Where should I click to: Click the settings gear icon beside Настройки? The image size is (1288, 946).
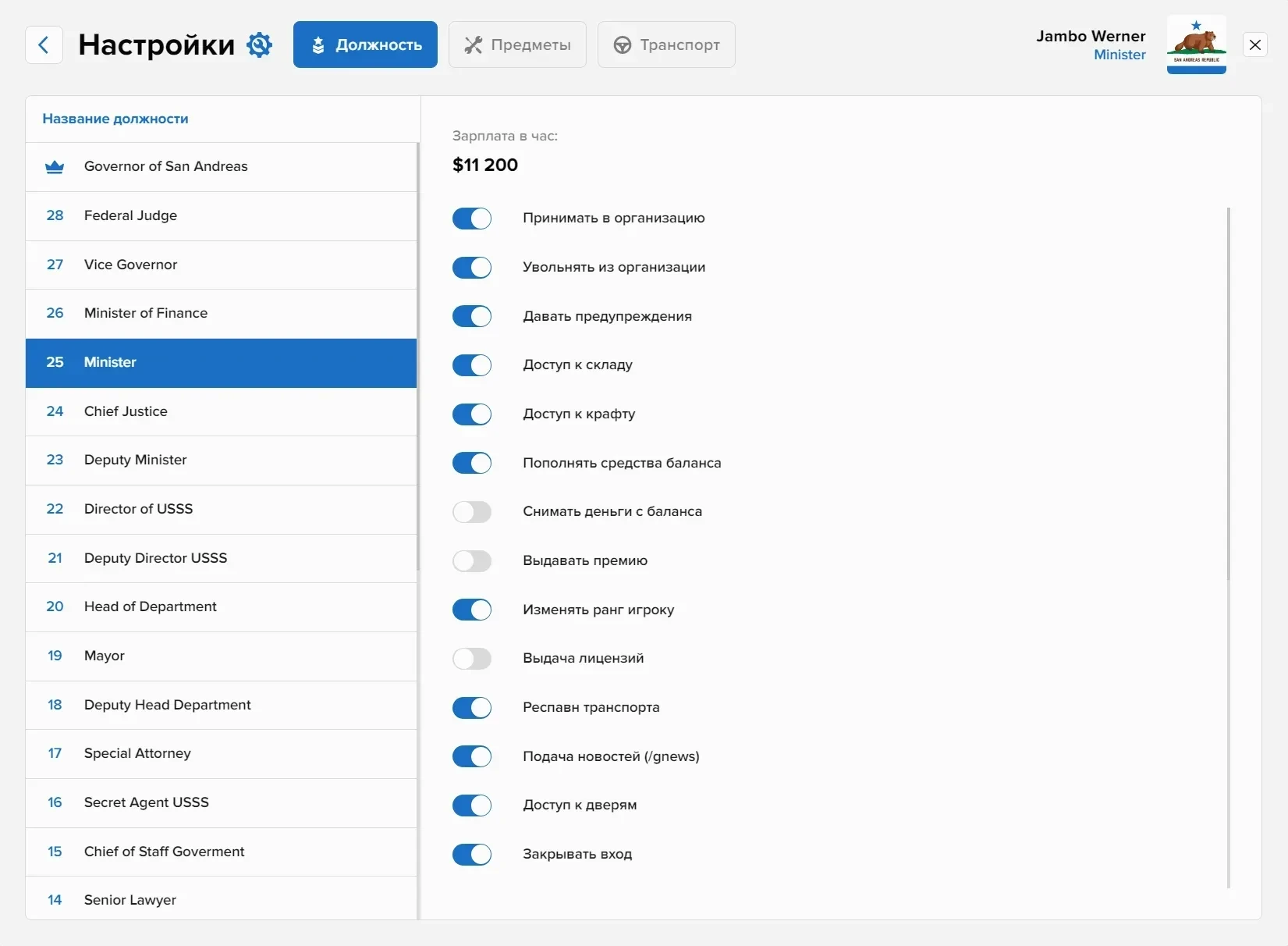coord(259,45)
